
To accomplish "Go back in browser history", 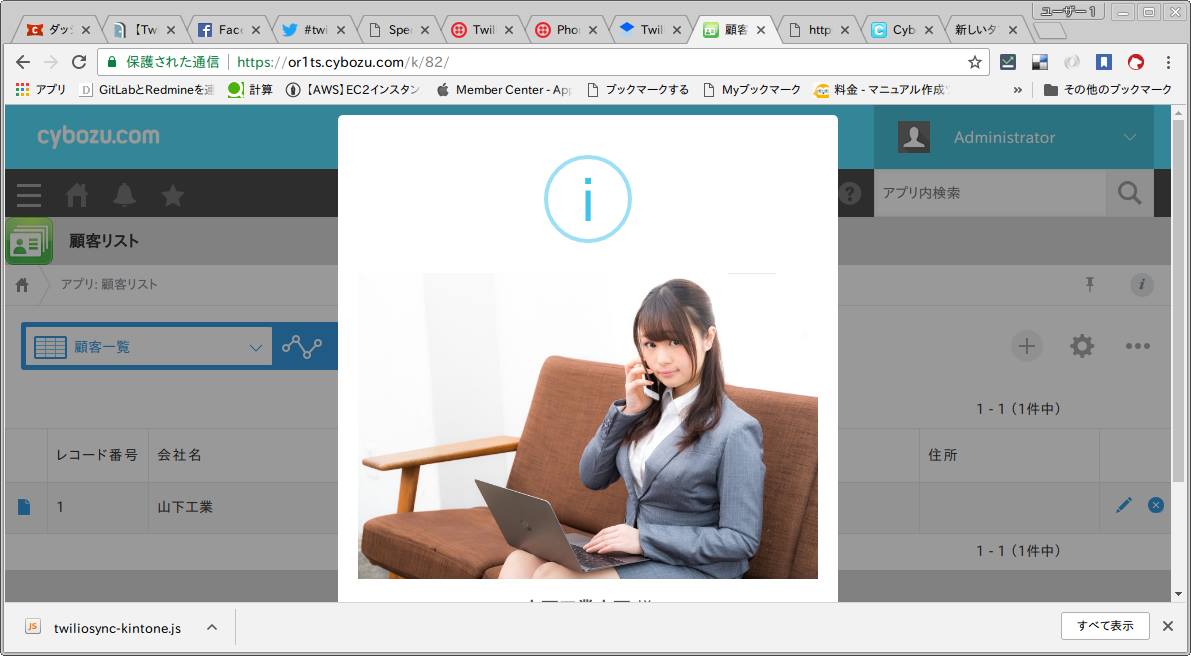I will pyautogui.click(x=23, y=62).
